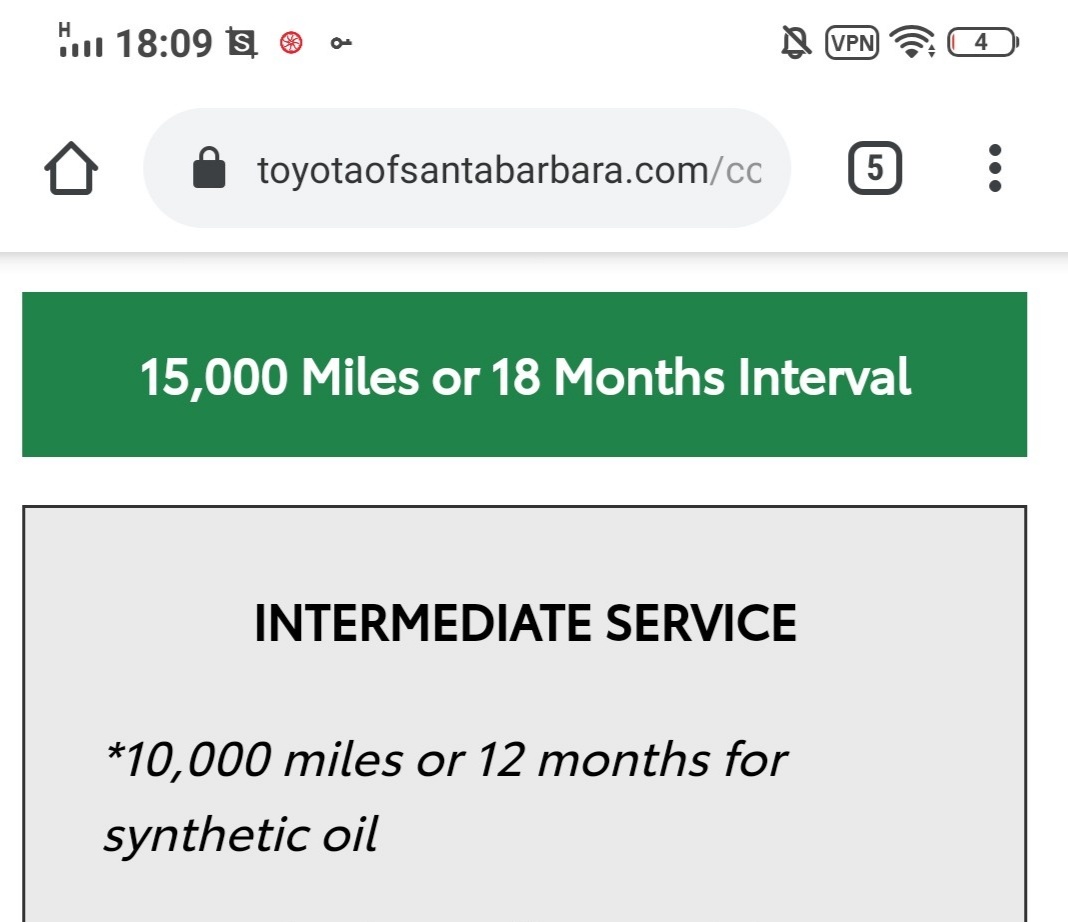Tap the VPN status bar icon

[852, 42]
